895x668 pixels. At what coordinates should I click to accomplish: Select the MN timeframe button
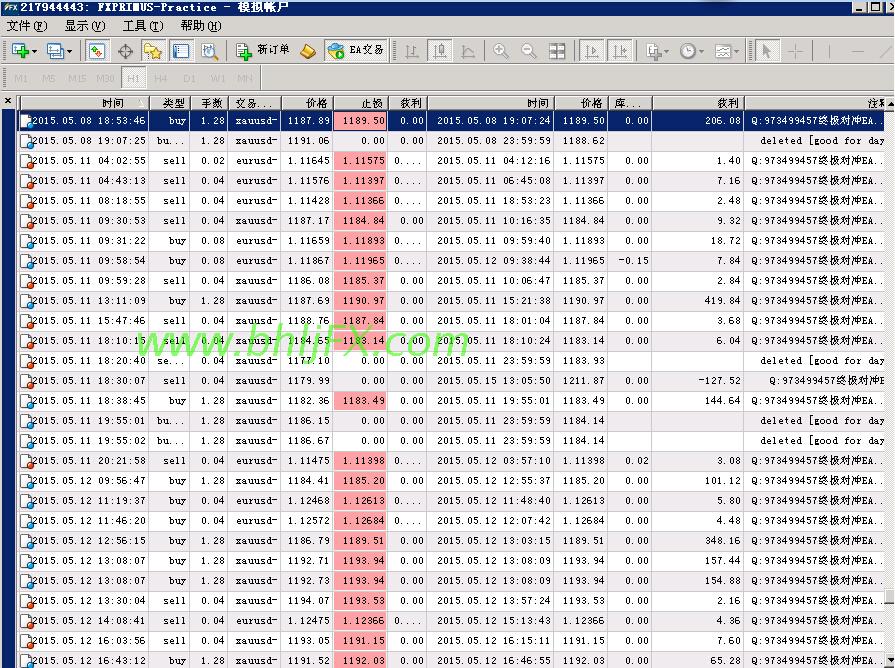coord(245,78)
